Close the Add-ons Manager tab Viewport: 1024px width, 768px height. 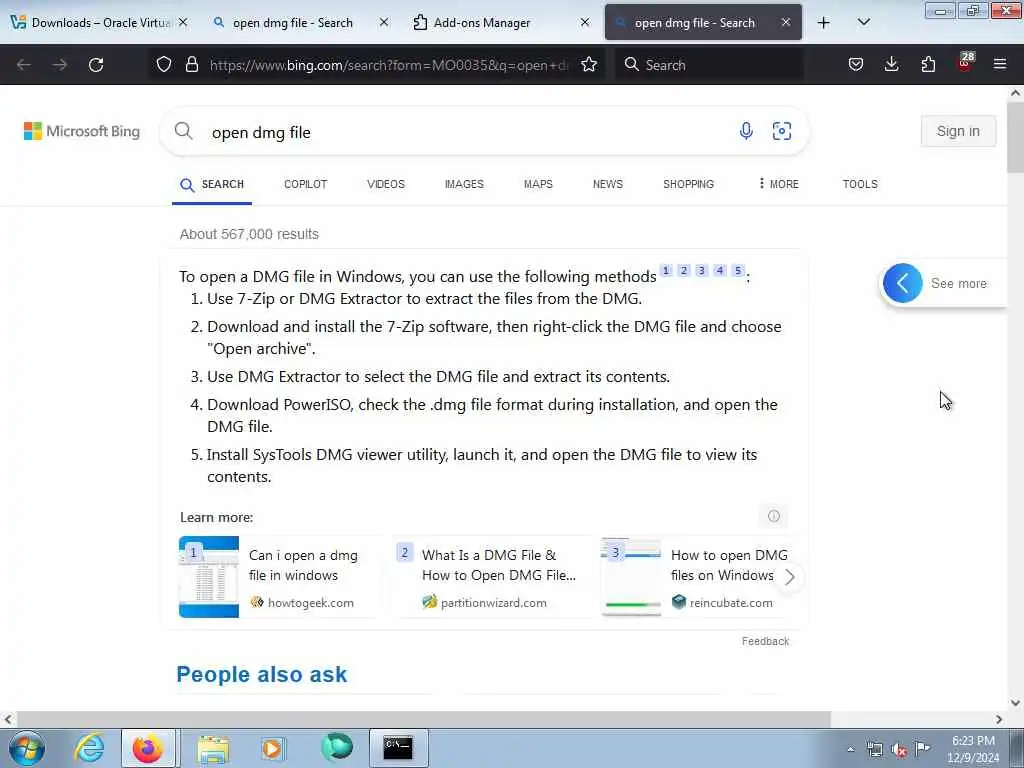pos(585,22)
